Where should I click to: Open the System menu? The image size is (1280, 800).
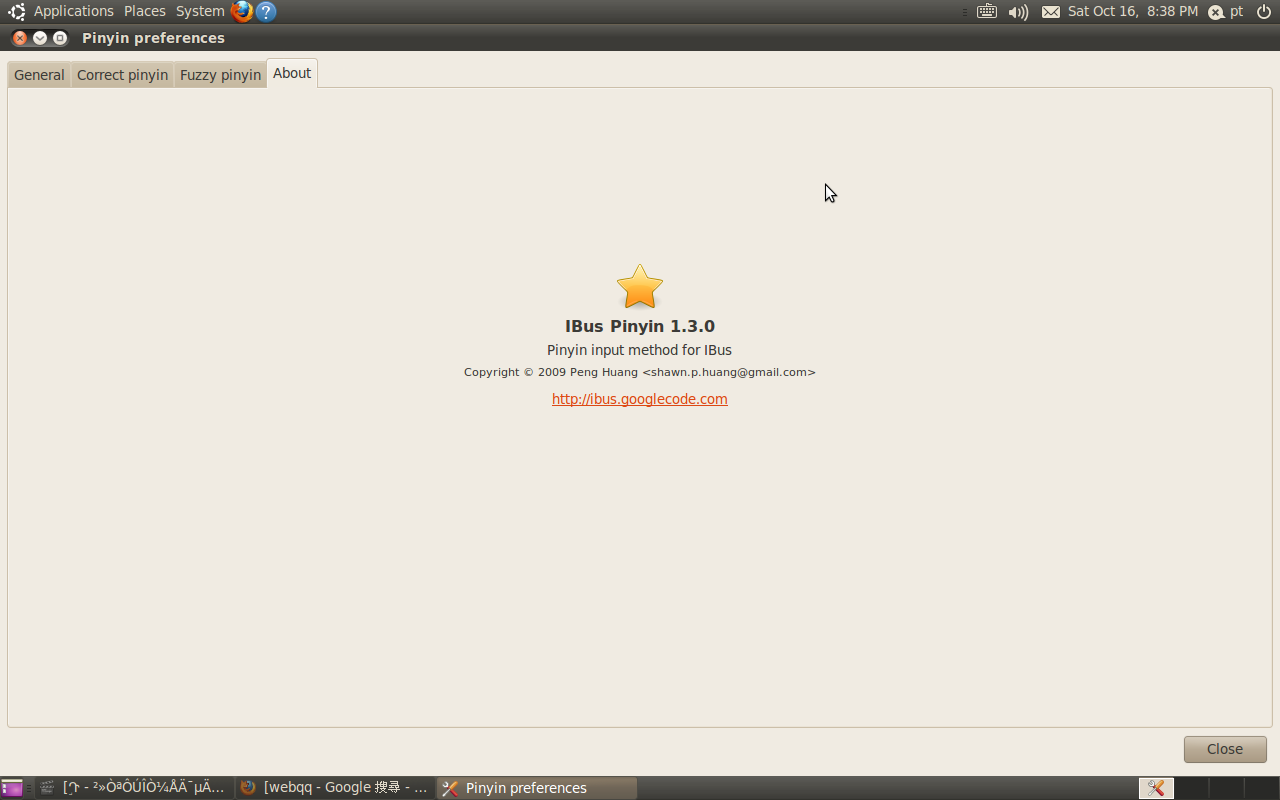200,11
